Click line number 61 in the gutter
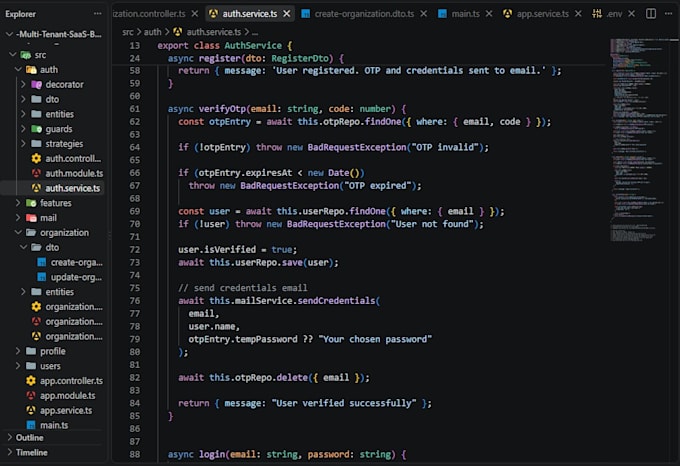 [134, 109]
